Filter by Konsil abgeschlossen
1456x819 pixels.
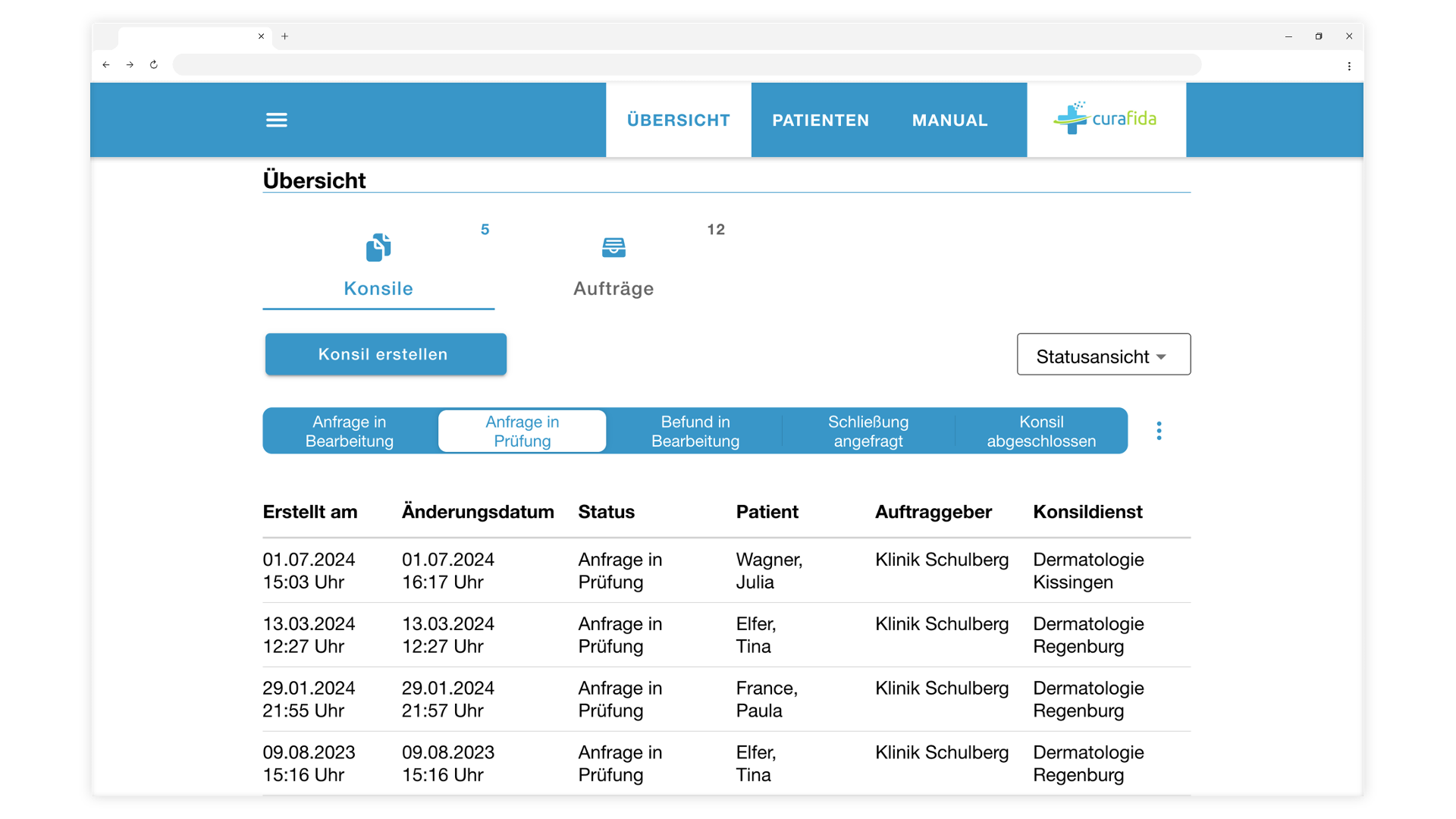point(1041,431)
